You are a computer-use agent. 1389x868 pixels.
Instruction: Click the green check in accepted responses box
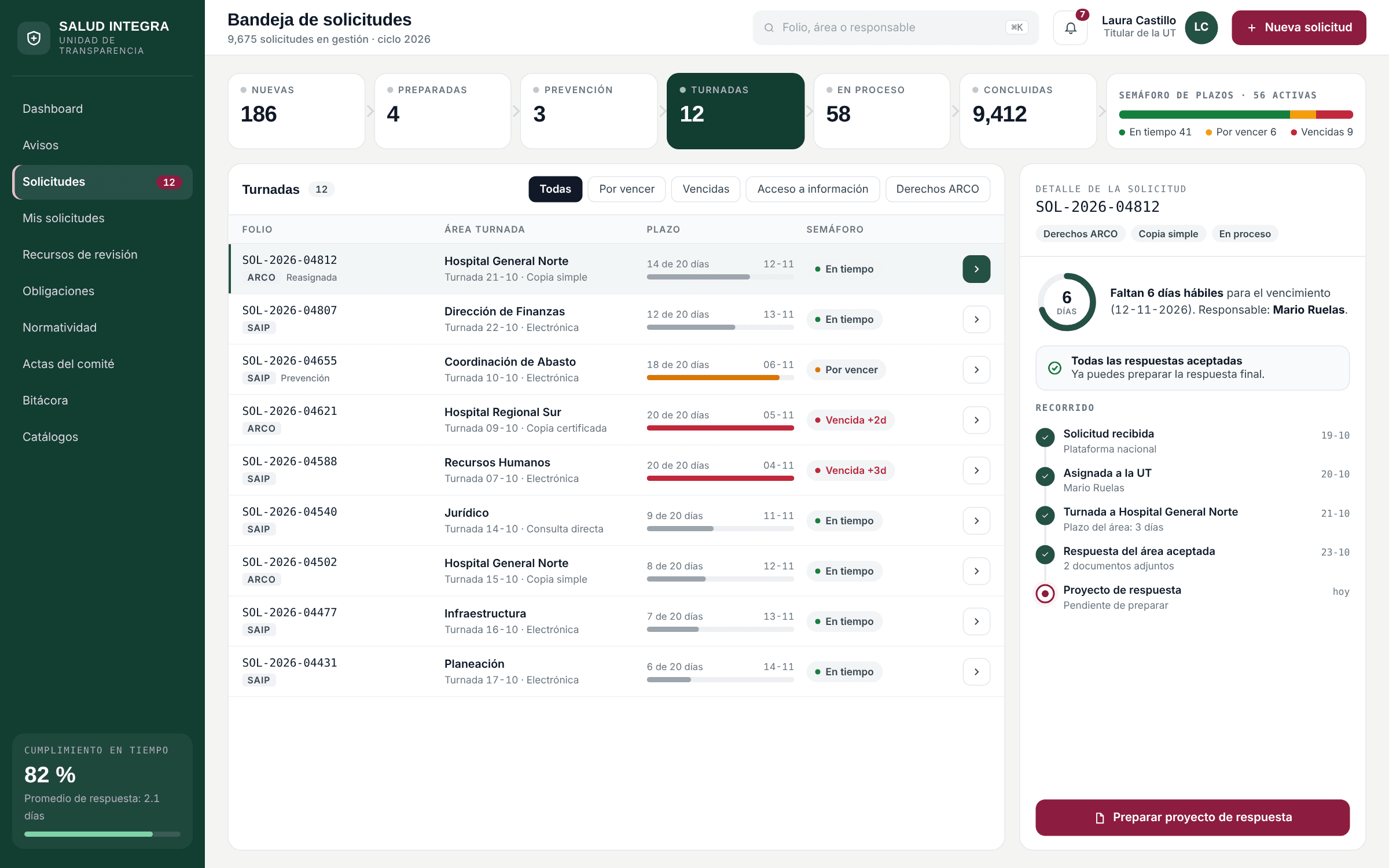click(x=1054, y=368)
